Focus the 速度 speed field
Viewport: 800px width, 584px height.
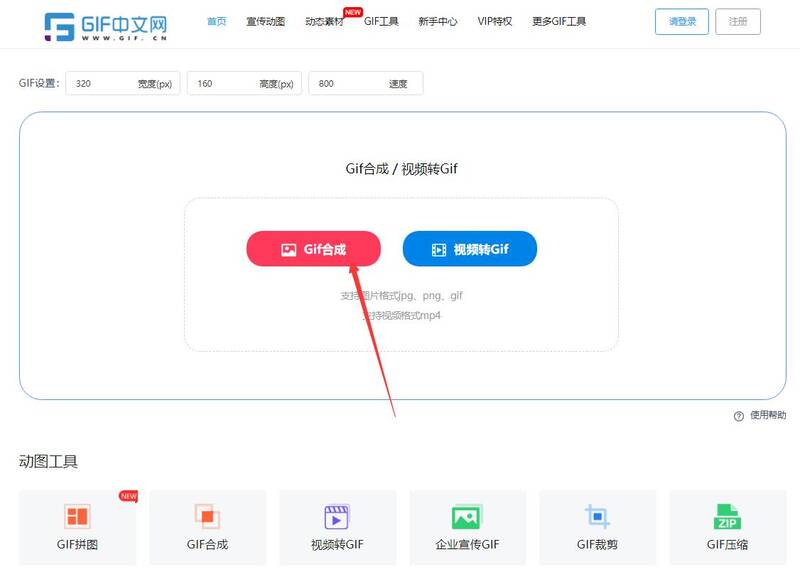[366, 83]
